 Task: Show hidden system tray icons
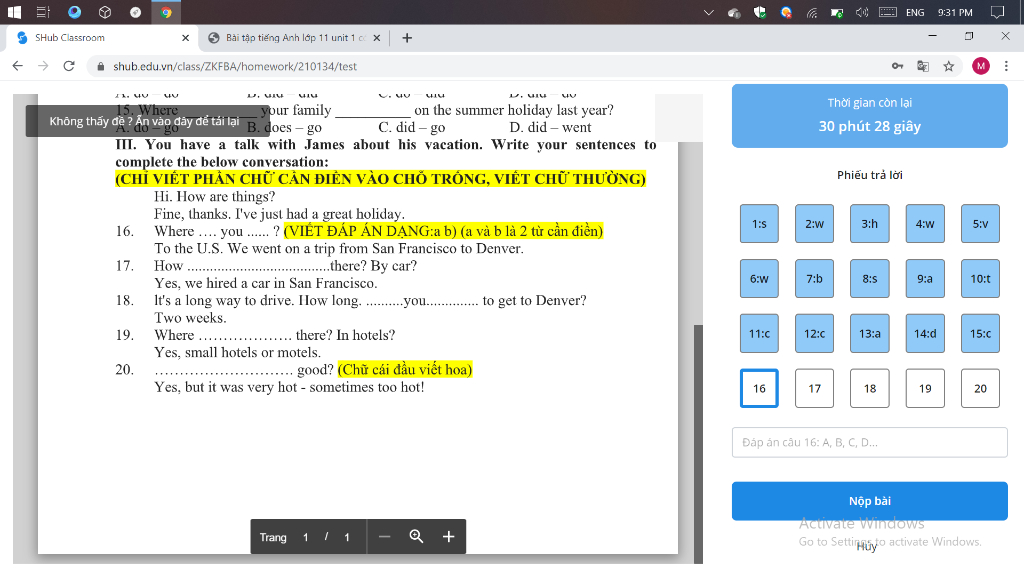[709, 12]
